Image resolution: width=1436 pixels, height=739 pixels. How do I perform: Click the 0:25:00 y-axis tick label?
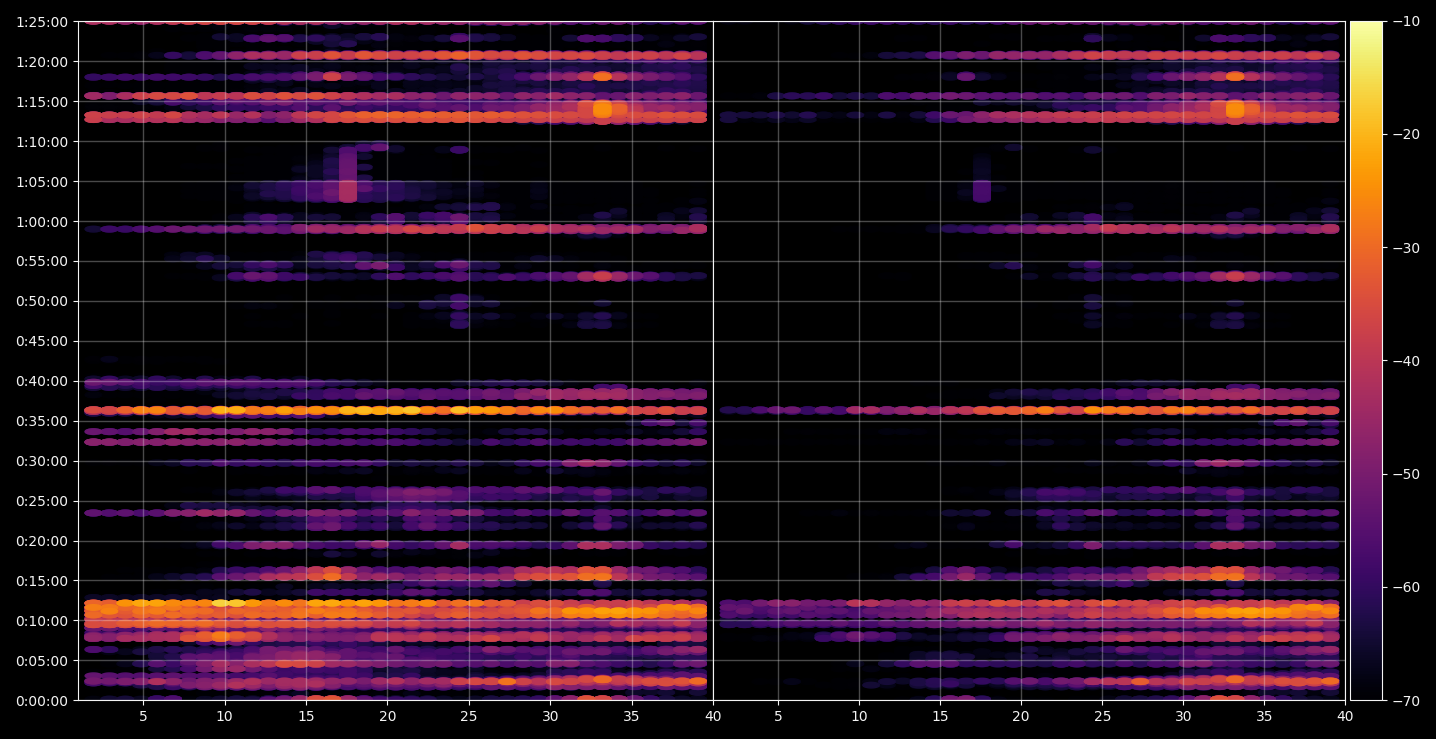[42, 501]
